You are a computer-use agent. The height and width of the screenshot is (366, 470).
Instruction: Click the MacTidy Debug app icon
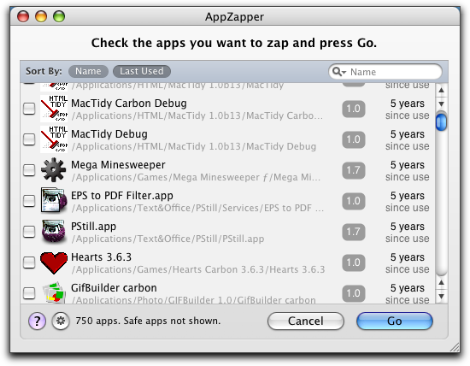pyautogui.click(x=54, y=139)
